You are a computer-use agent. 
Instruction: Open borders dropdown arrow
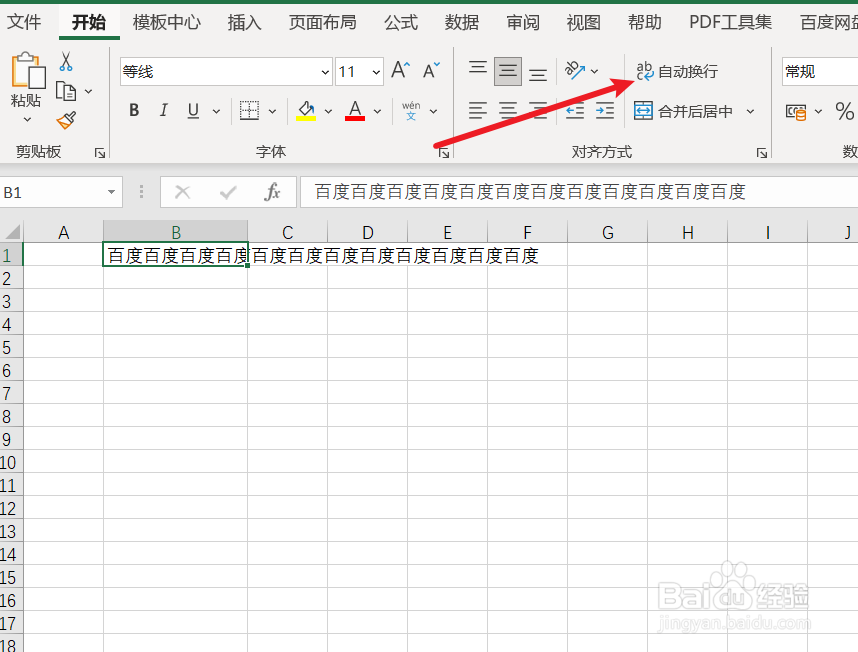click(x=273, y=111)
